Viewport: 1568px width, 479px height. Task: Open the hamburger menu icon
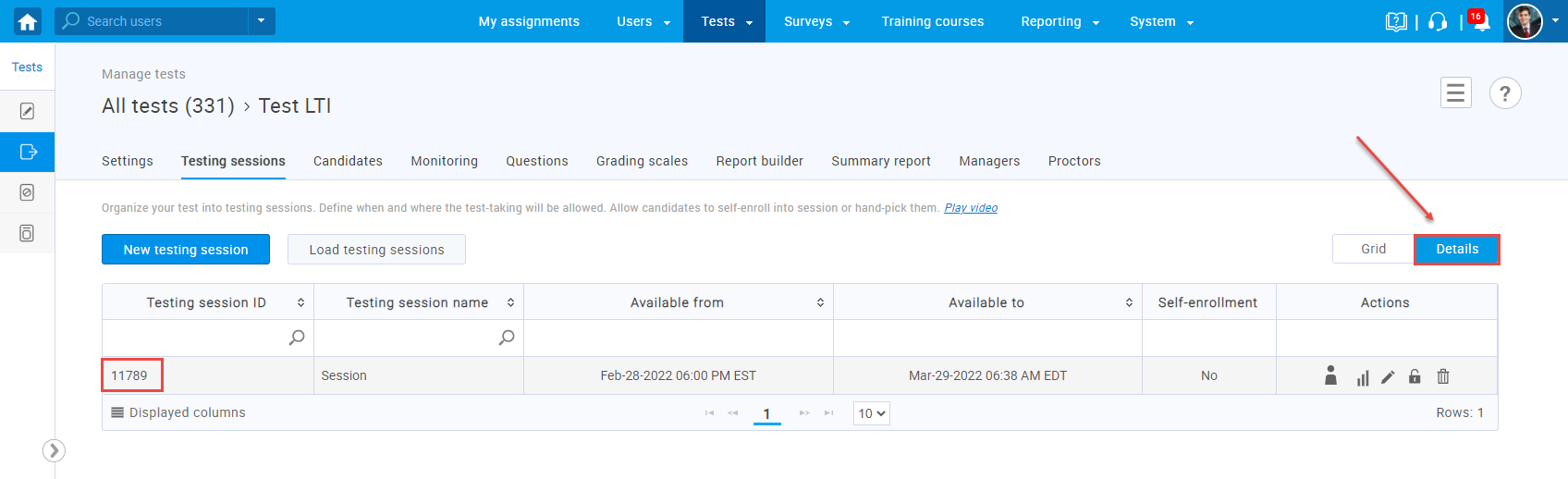[x=1456, y=92]
